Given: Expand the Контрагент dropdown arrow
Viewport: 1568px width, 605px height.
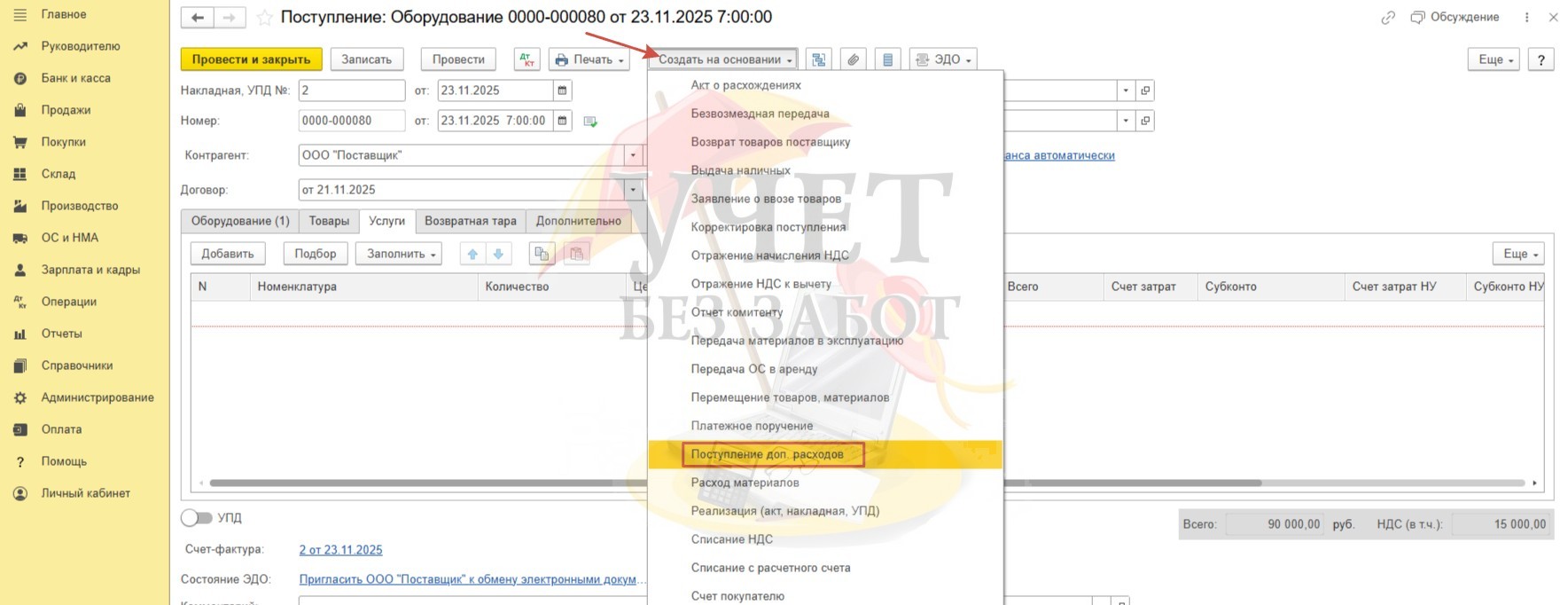Looking at the screenshot, I should (633, 155).
